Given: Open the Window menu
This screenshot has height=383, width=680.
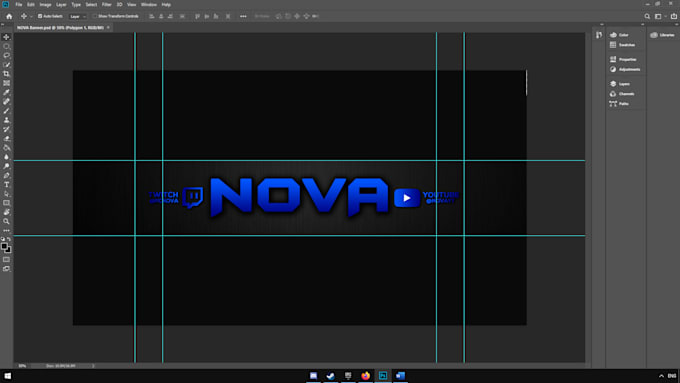Looking at the screenshot, I should coord(149,4).
